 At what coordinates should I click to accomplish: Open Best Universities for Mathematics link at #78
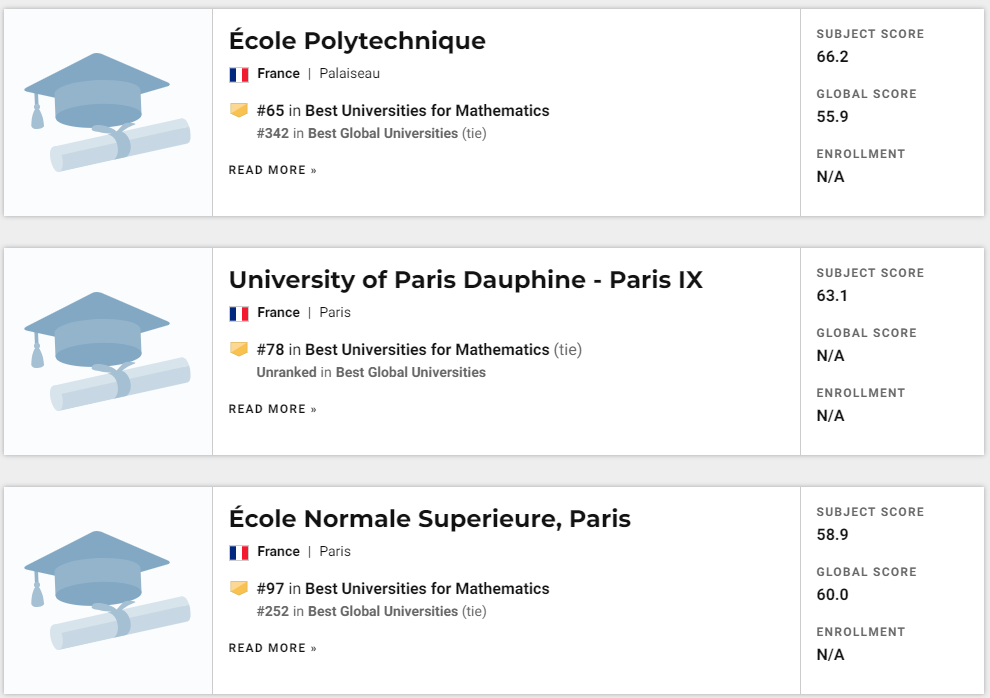pos(427,350)
